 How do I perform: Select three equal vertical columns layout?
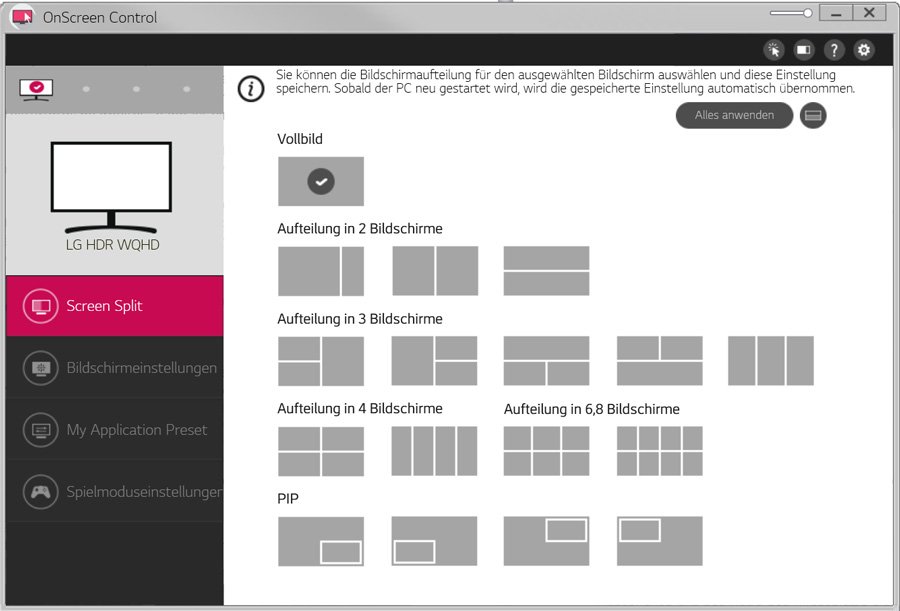[770, 361]
